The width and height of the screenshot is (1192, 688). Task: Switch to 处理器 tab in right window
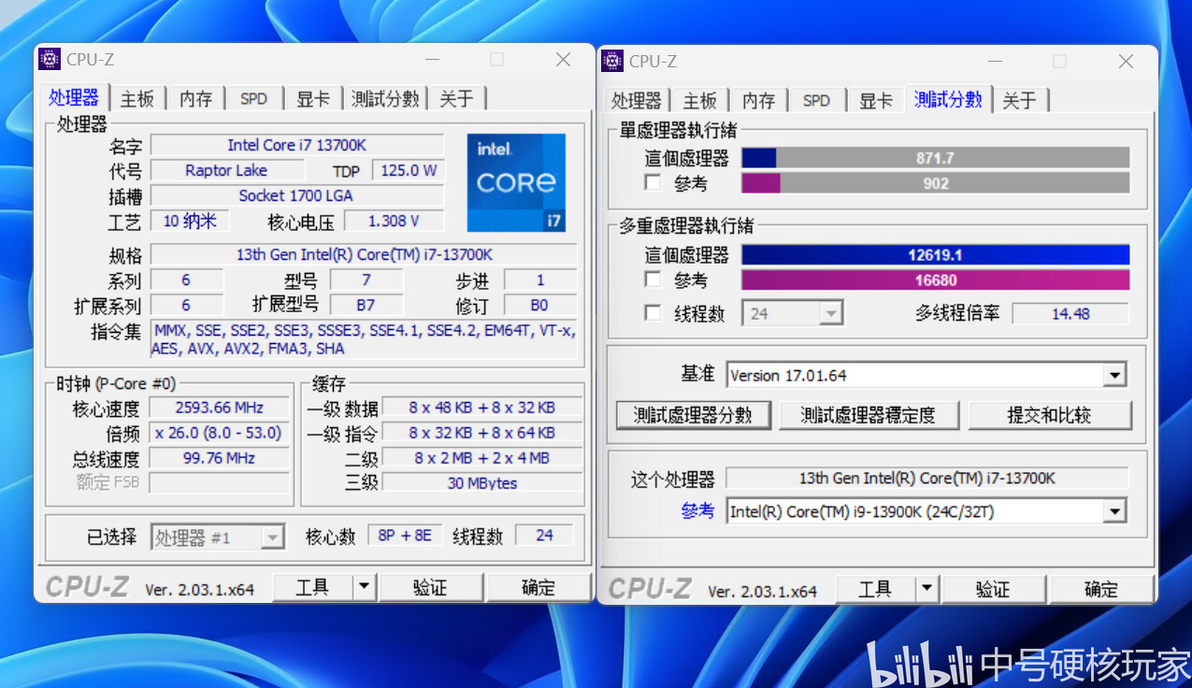636,100
